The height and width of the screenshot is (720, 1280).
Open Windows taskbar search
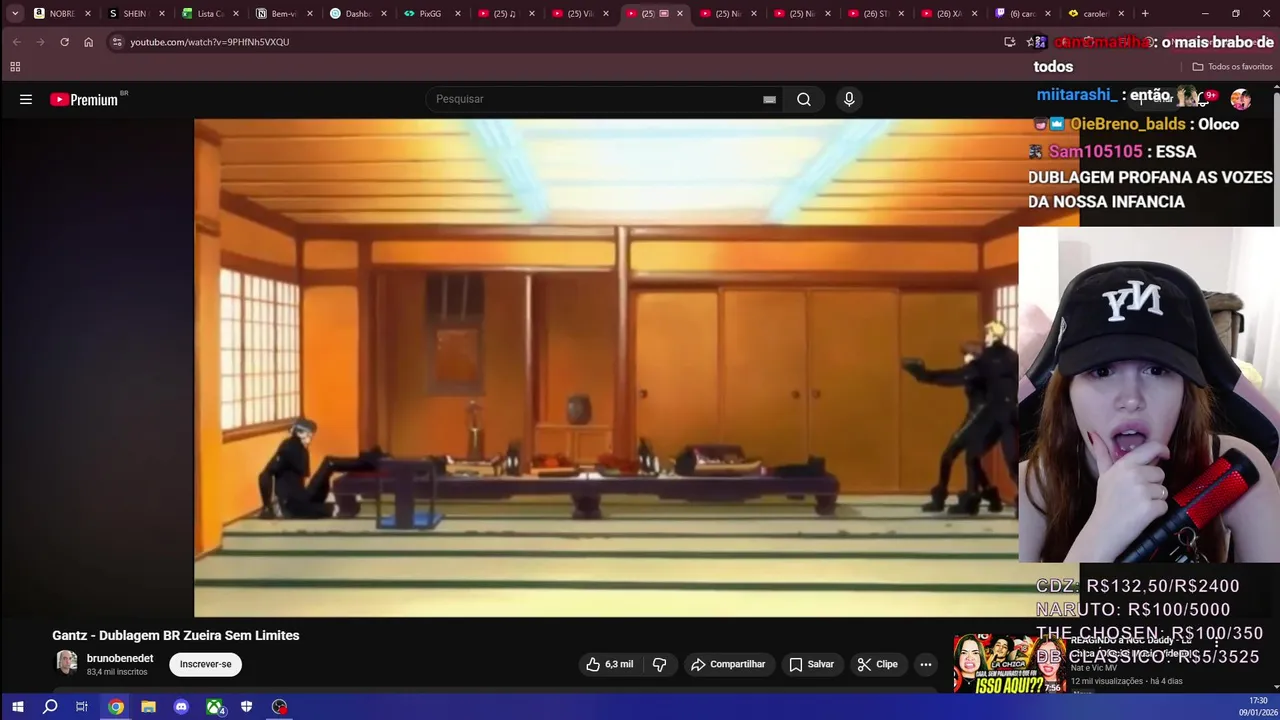point(50,707)
